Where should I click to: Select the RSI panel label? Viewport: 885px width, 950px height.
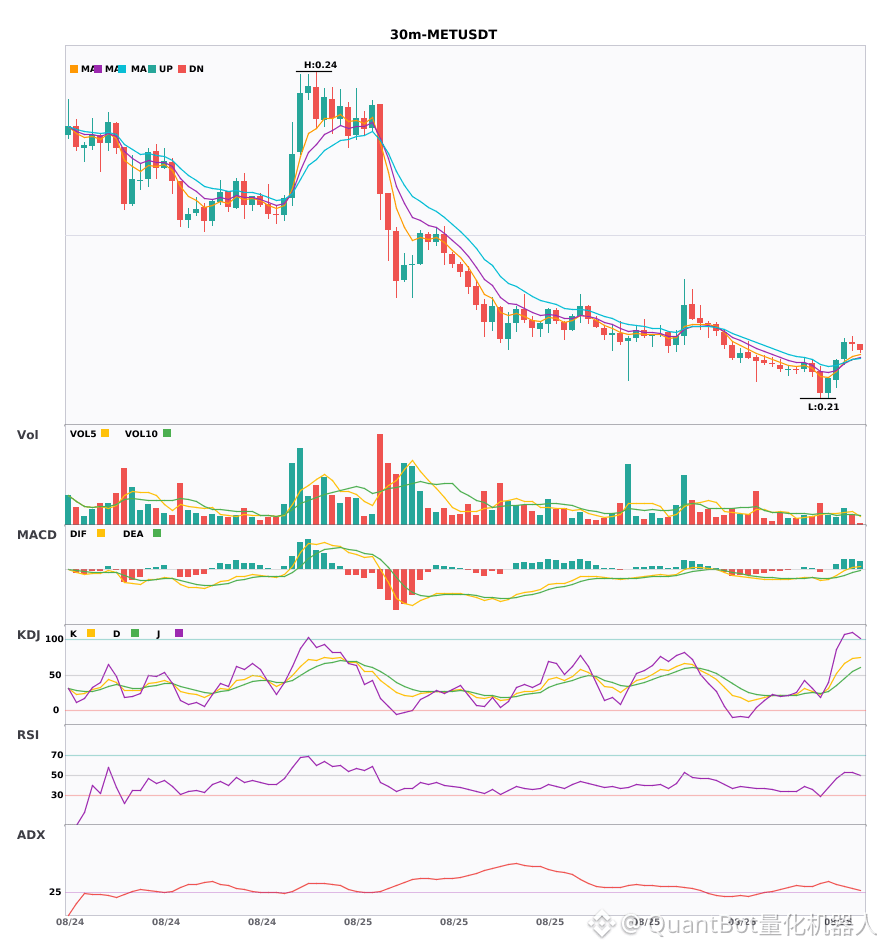pyautogui.click(x=28, y=735)
